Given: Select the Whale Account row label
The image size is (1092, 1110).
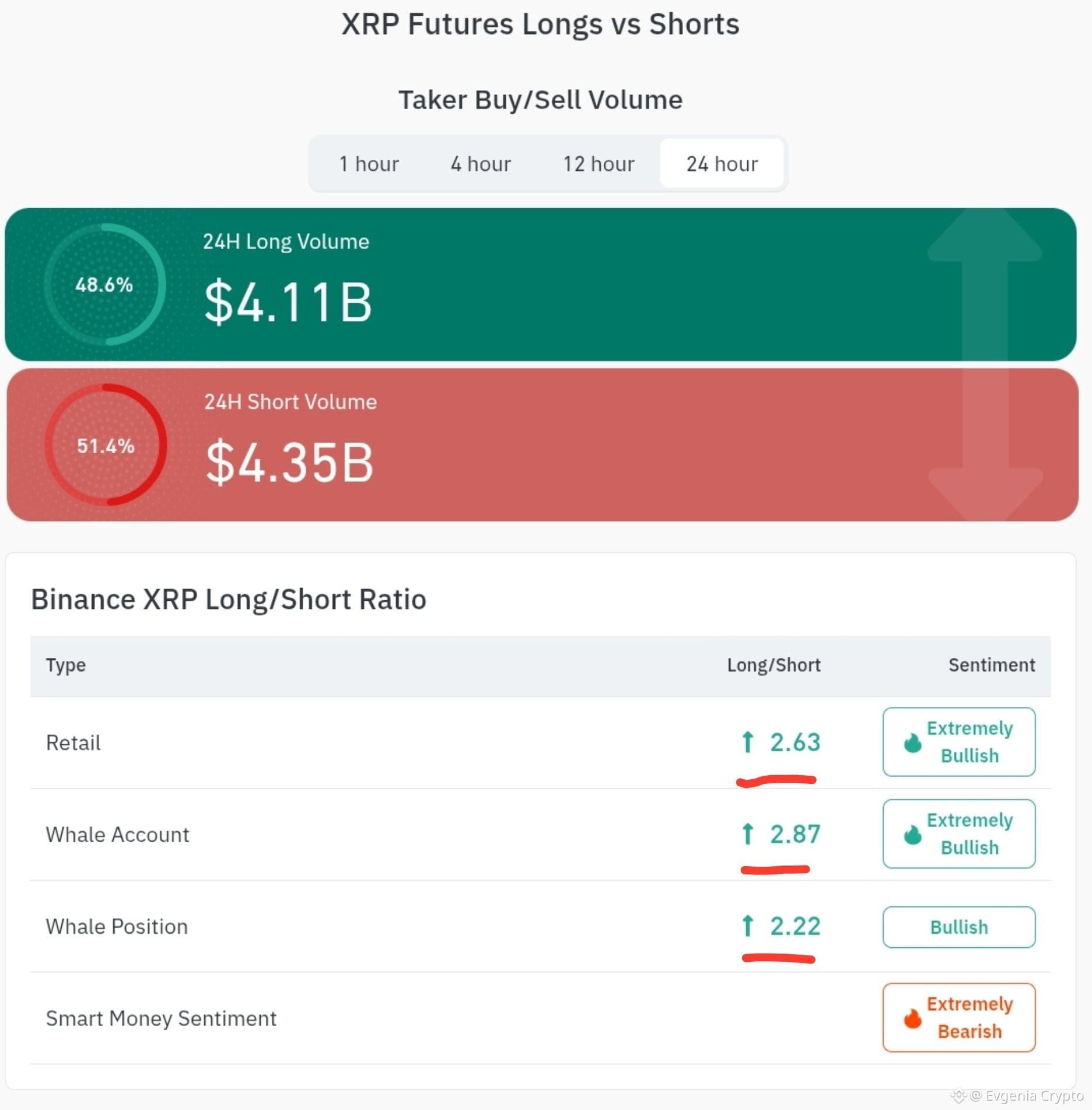Looking at the screenshot, I should point(117,835).
